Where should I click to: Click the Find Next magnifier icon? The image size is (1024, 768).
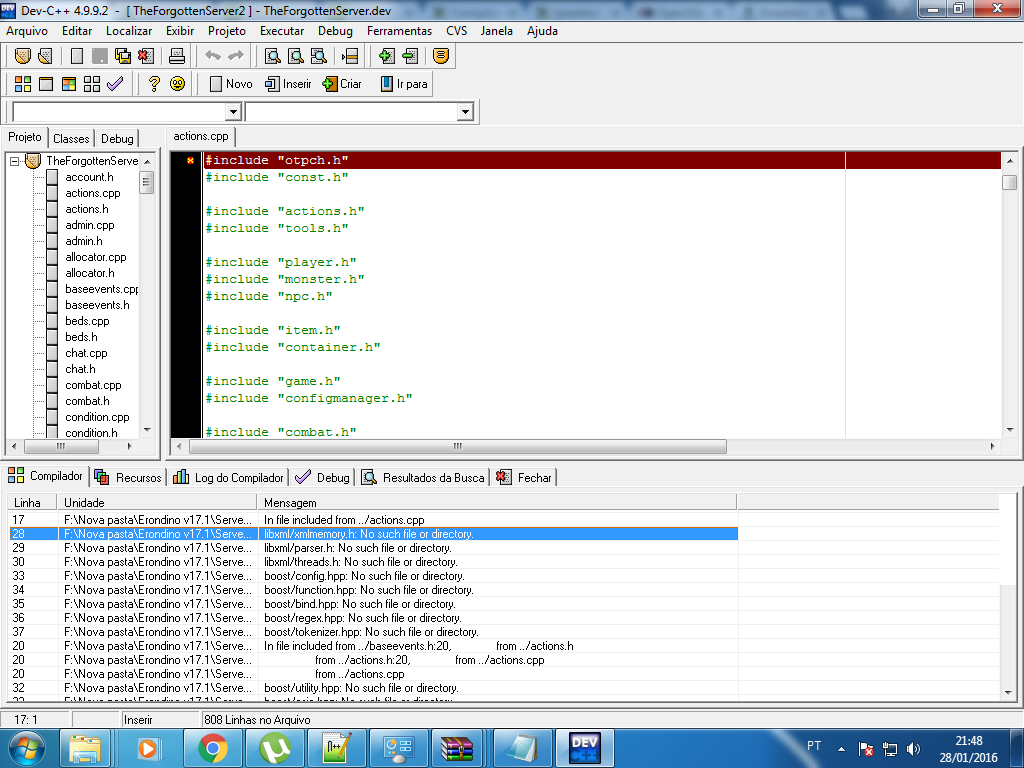319,56
